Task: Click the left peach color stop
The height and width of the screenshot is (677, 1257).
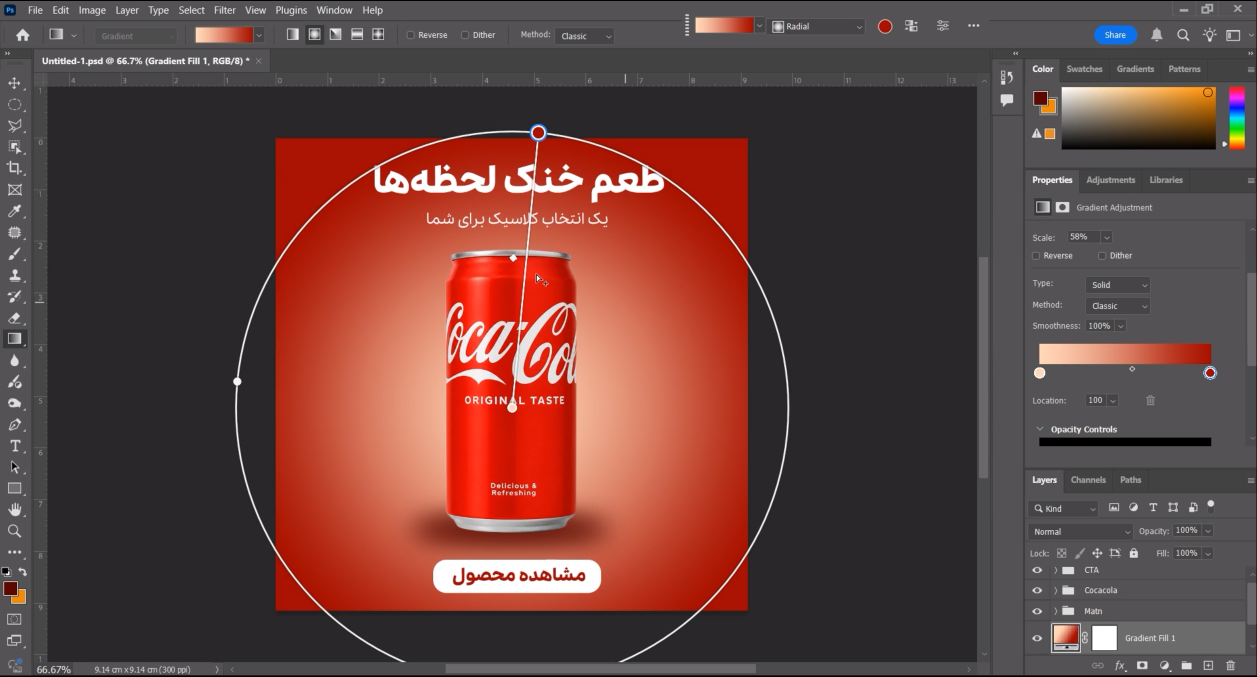Action: [x=1040, y=373]
